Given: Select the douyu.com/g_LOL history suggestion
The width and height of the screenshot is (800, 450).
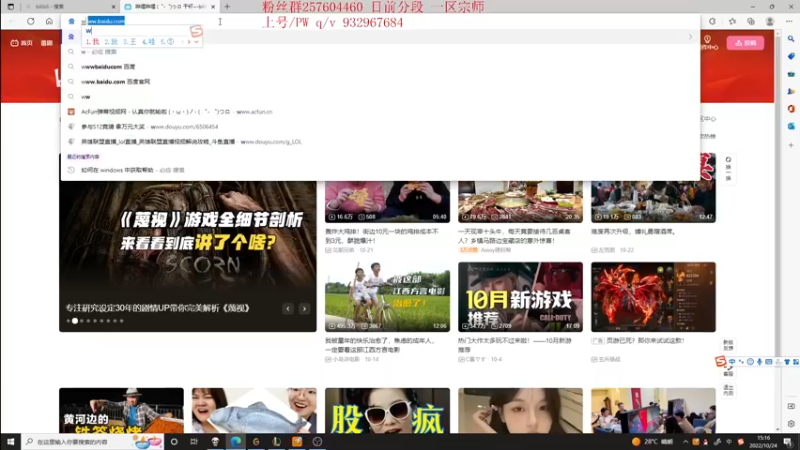Looking at the screenshot, I should click(191, 142).
